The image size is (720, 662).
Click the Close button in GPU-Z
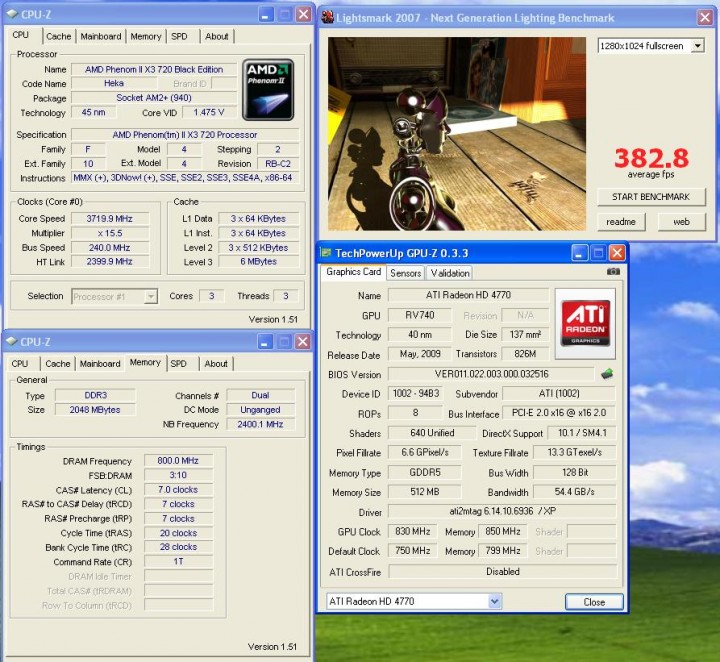[594, 602]
